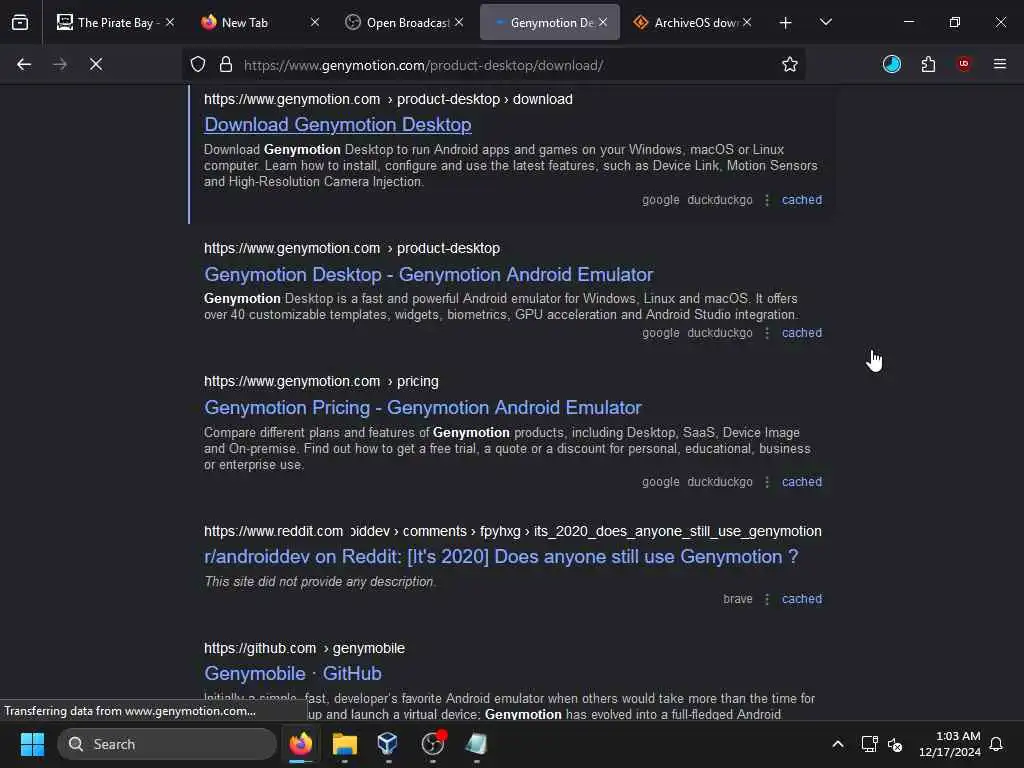Open the Extensions puzzle-piece menu

pyautogui.click(x=928, y=64)
